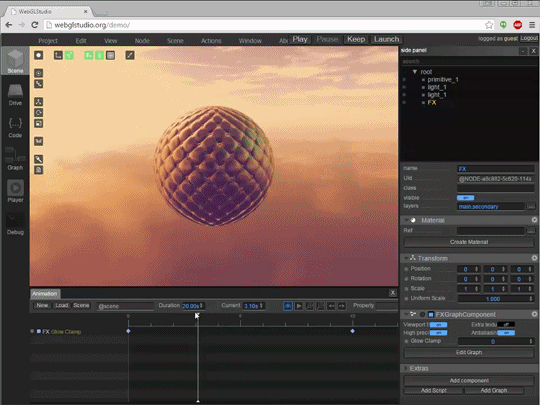Click the Add component button
This screenshot has height=405, width=540.
469,381
